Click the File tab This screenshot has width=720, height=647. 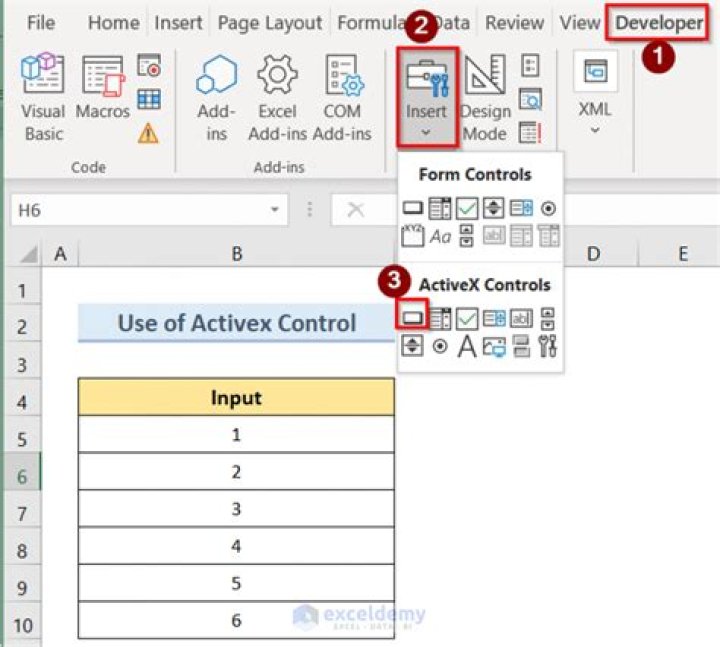point(41,22)
